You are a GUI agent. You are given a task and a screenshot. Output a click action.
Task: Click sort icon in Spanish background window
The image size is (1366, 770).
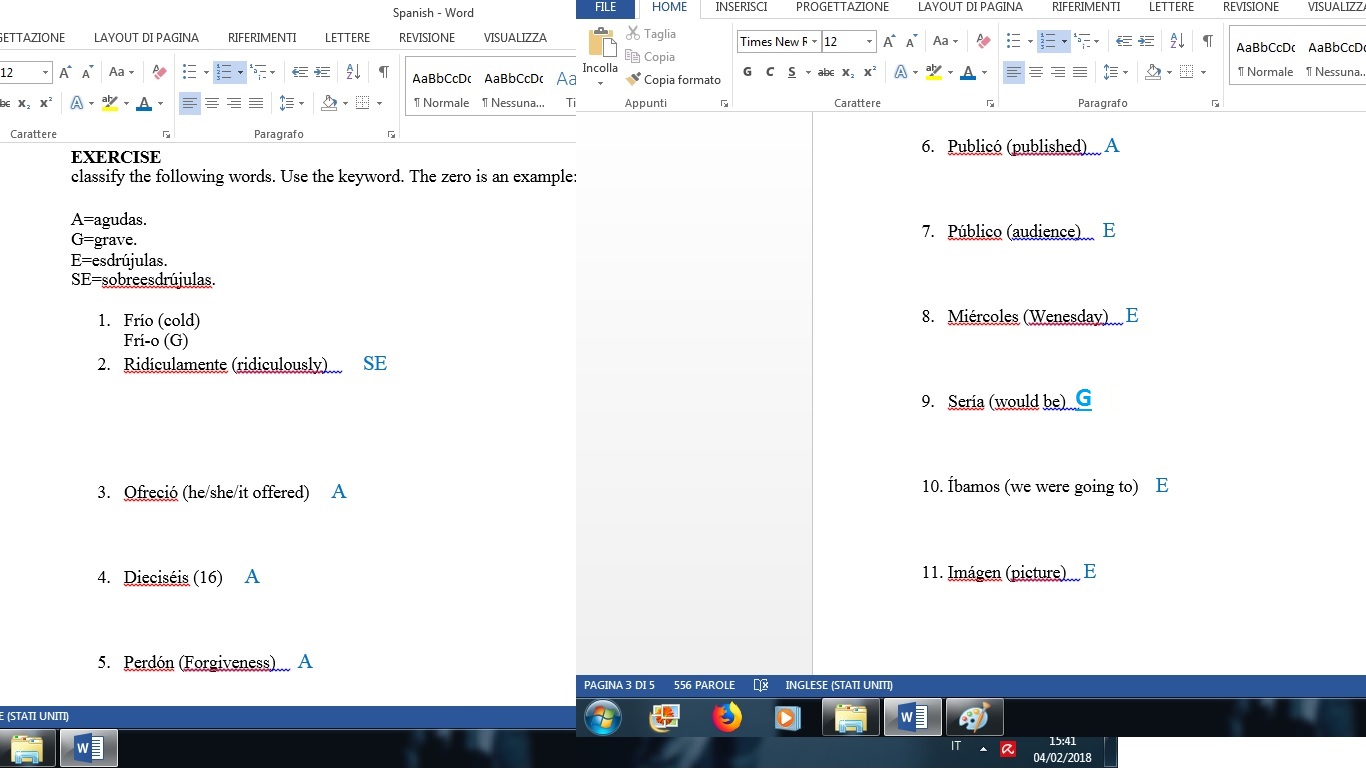coord(353,73)
